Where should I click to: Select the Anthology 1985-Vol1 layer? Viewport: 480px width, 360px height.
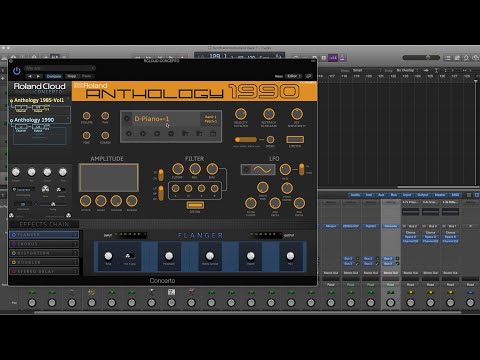pyautogui.click(x=39, y=100)
